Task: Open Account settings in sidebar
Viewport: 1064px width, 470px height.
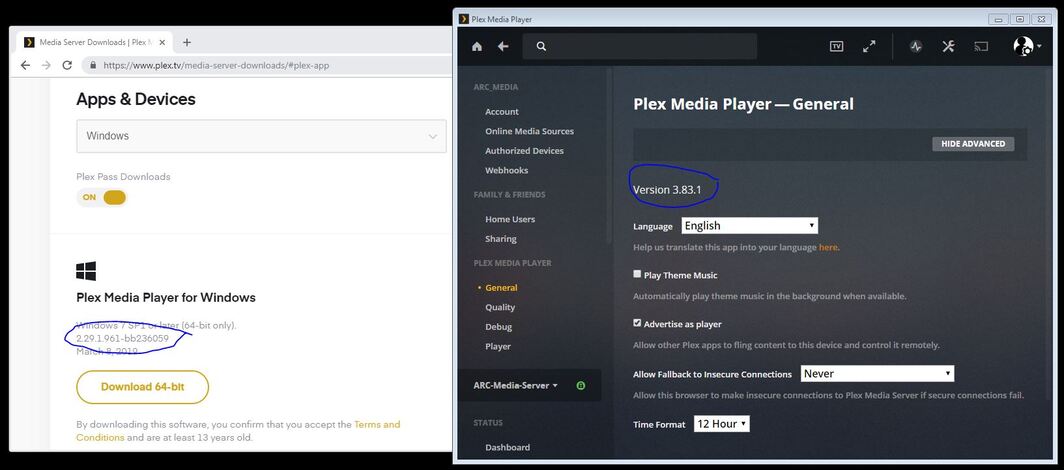Action: tap(501, 112)
